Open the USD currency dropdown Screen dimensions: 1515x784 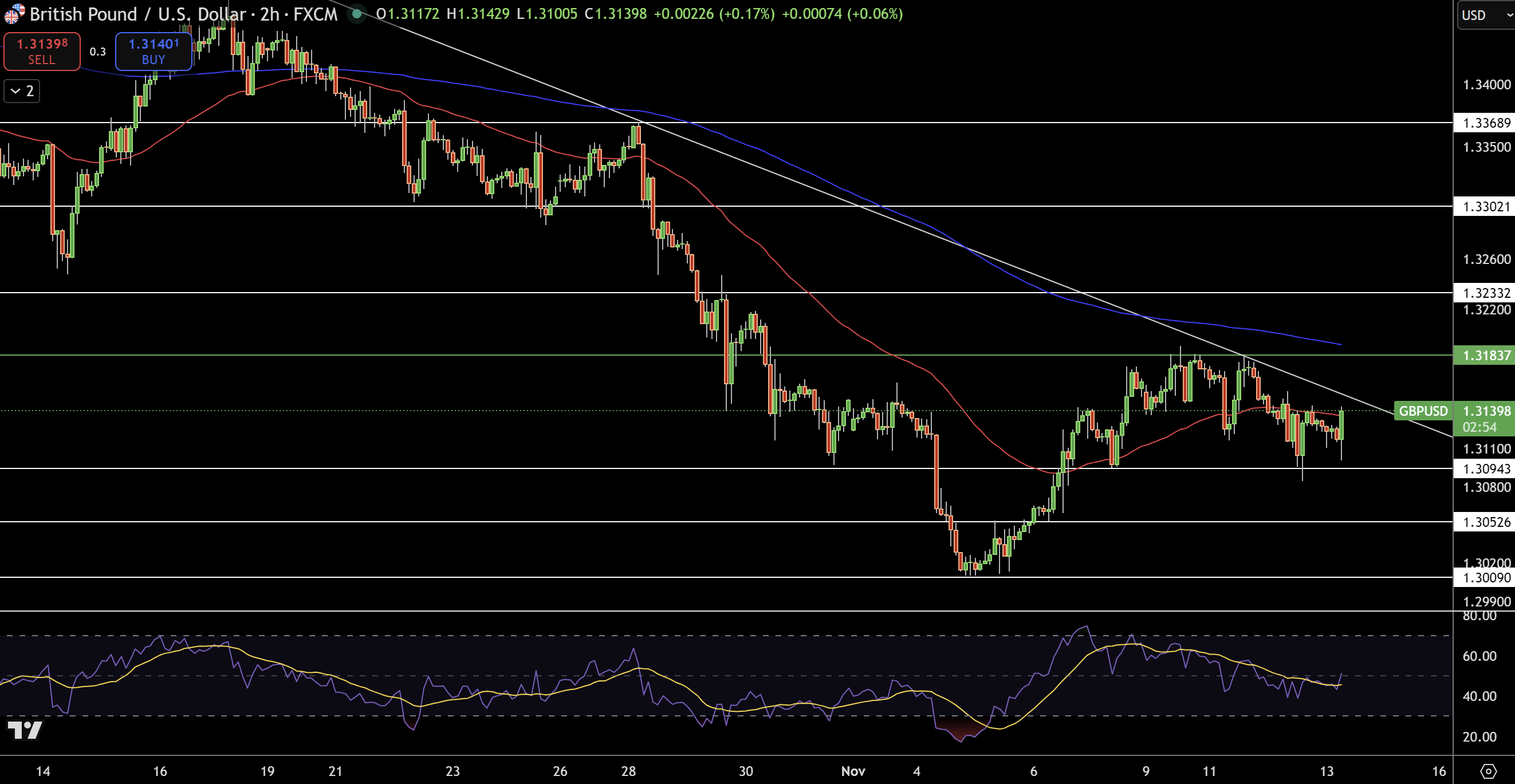click(x=1485, y=16)
